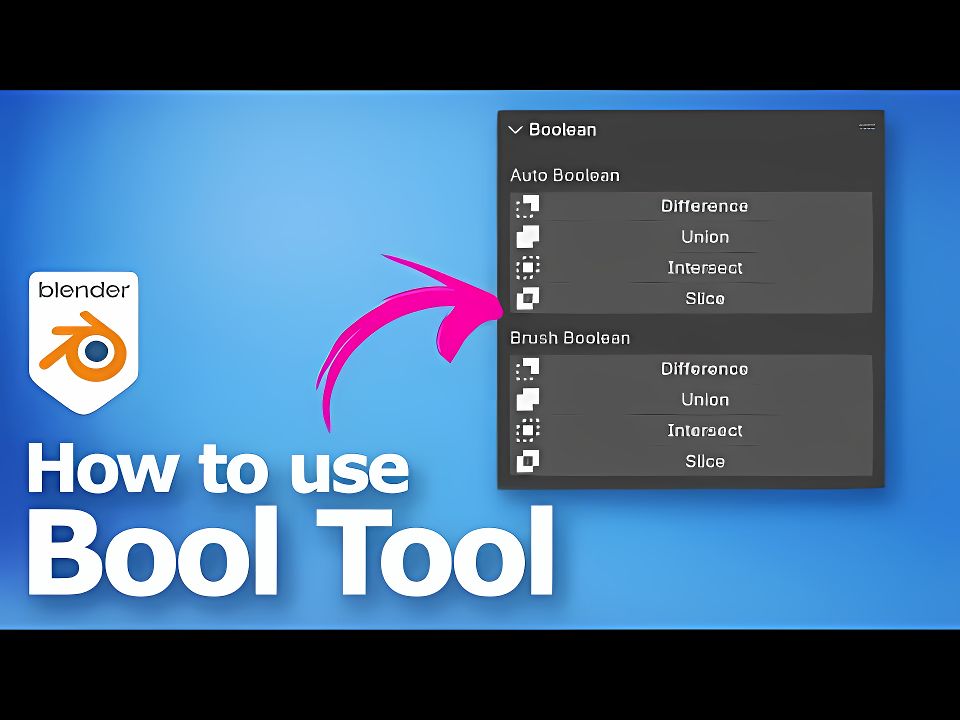The image size is (960, 720).
Task: Click the Brush Boolean section header
Action: 569,338
